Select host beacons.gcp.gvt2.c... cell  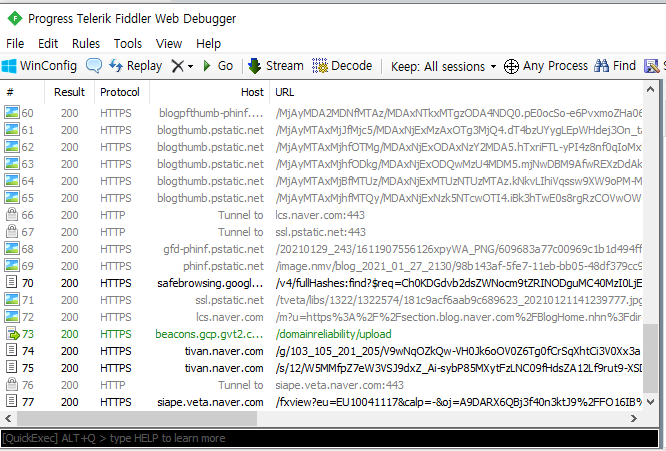[209, 334]
